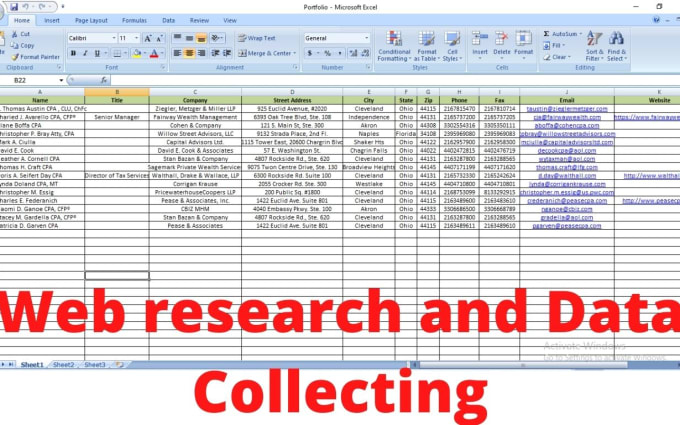Toggle align text right

[201, 53]
